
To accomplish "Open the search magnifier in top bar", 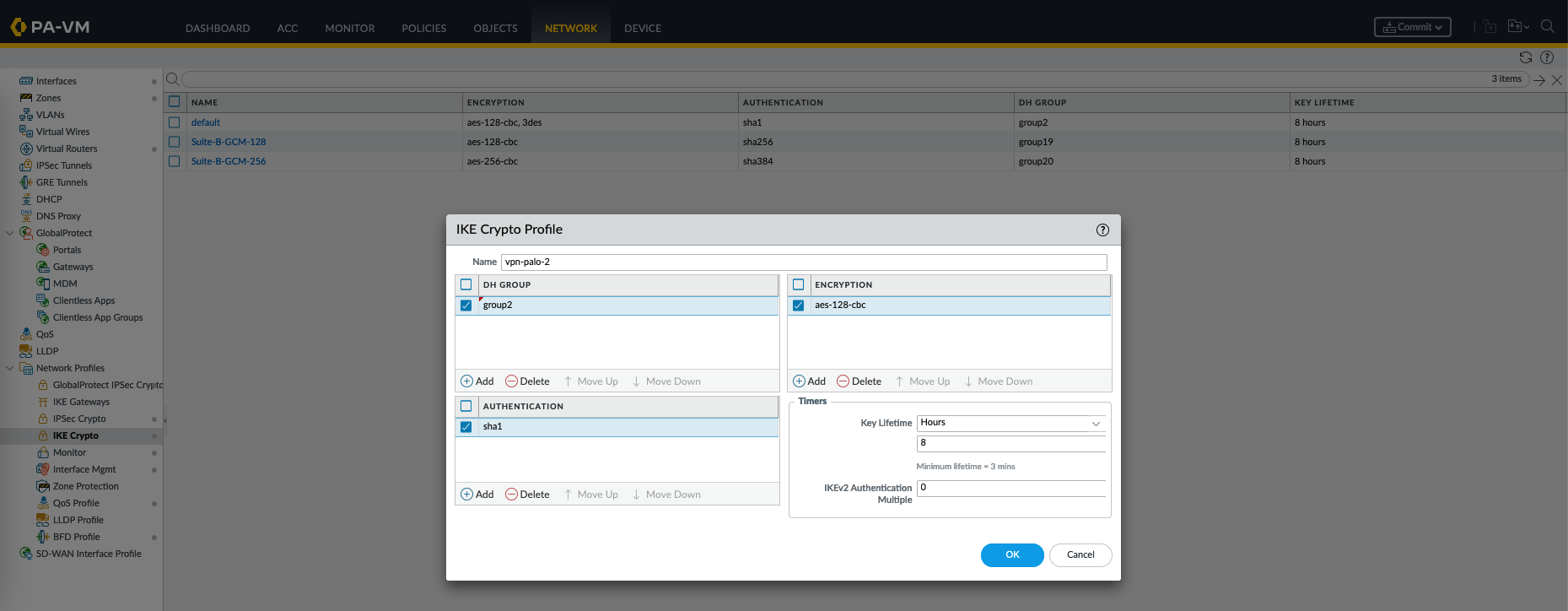I will click(1547, 26).
